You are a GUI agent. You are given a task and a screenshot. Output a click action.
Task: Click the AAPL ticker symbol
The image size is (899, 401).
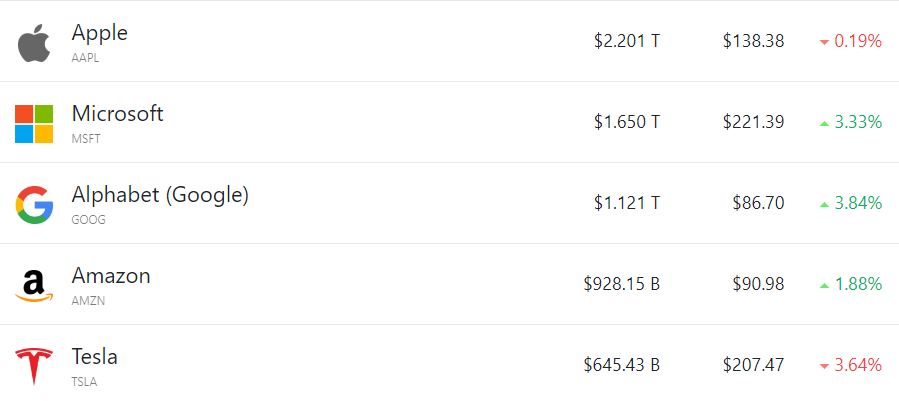[85, 58]
